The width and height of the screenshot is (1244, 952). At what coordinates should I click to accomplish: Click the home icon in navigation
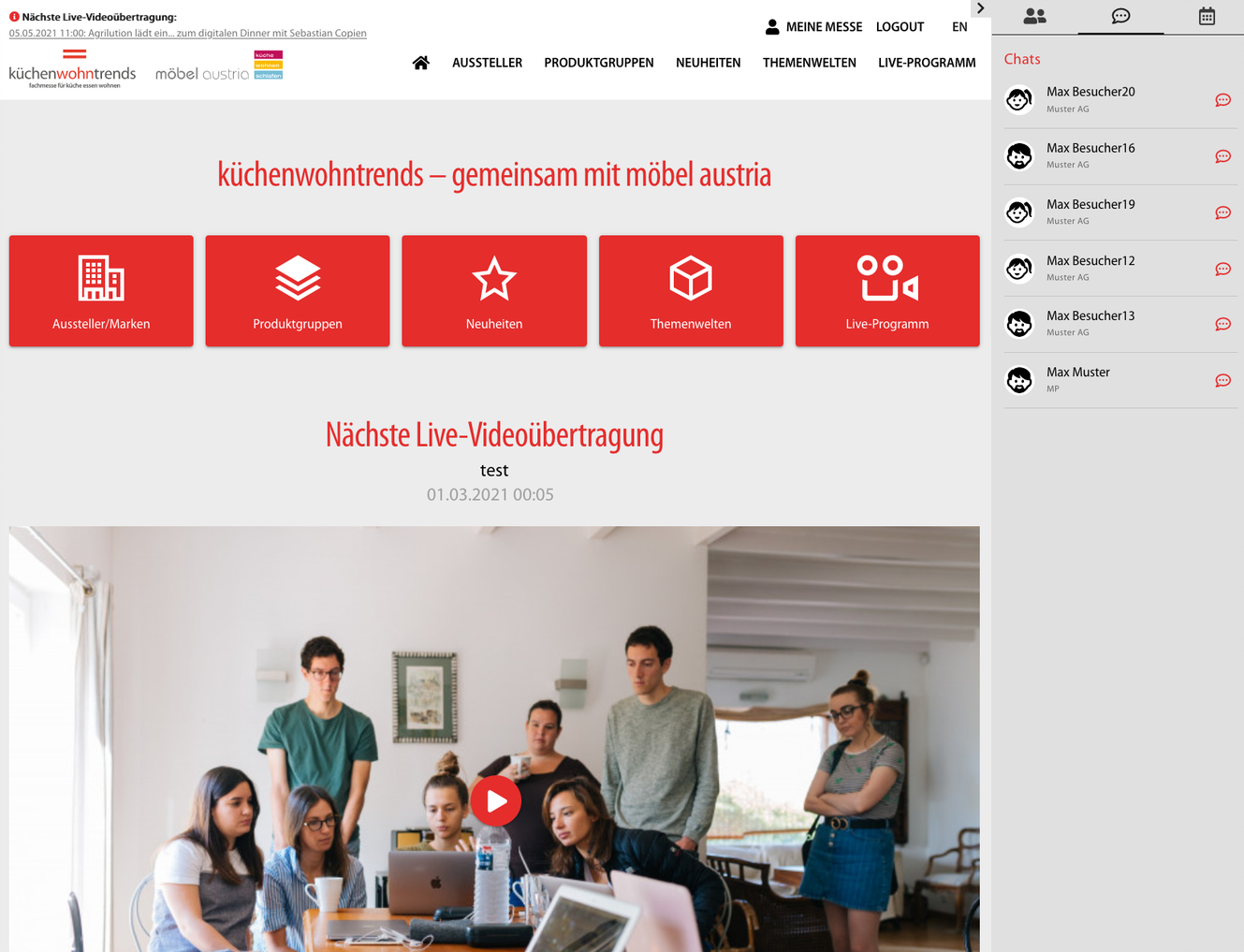click(x=421, y=63)
